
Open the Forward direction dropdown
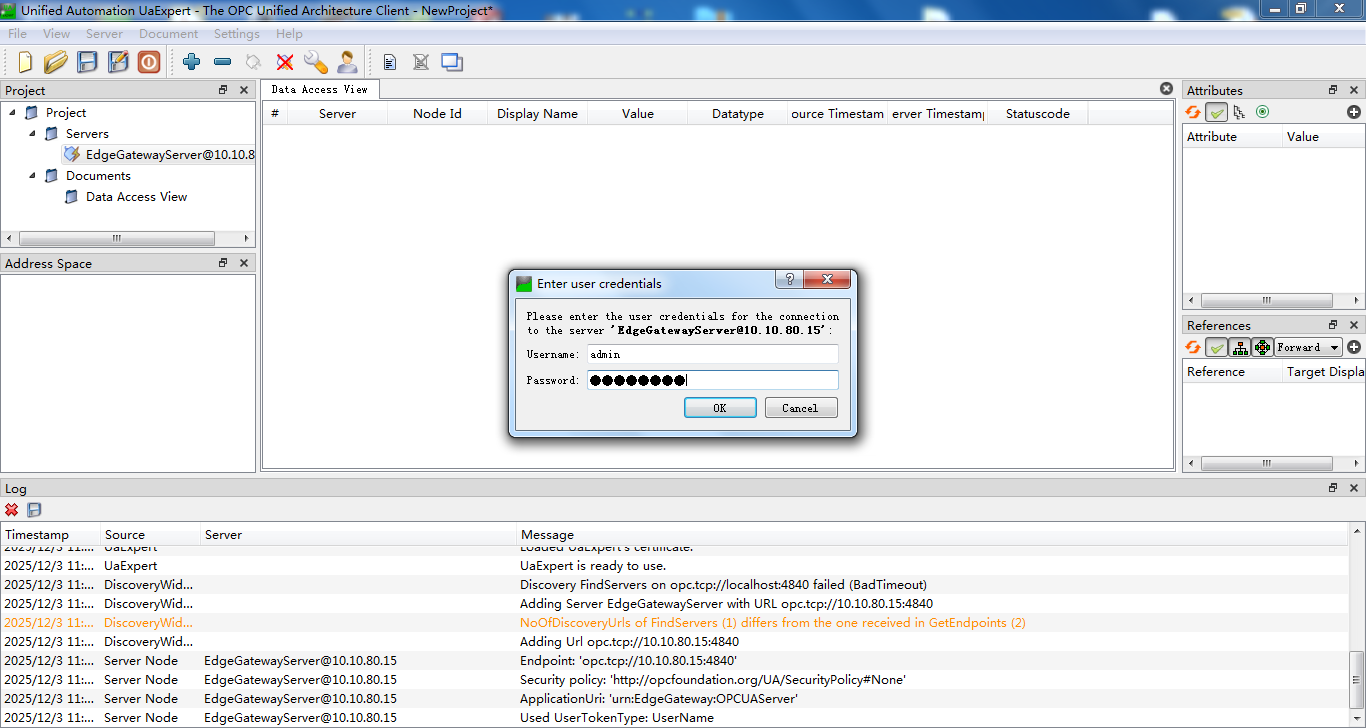coord(1308,347)
